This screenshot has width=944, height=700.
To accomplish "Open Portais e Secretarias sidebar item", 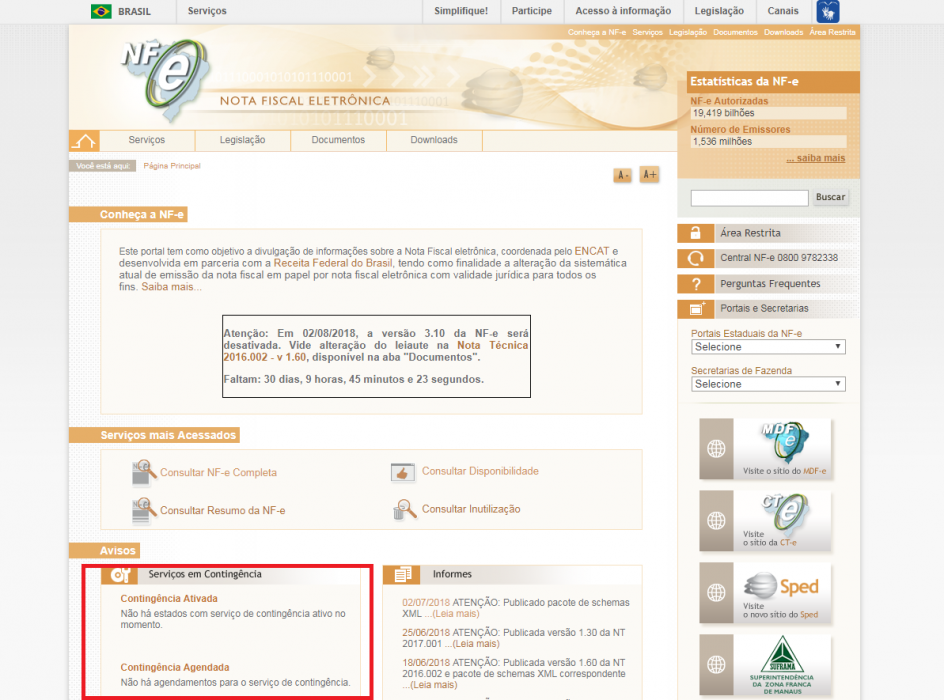I will point(768,309).
